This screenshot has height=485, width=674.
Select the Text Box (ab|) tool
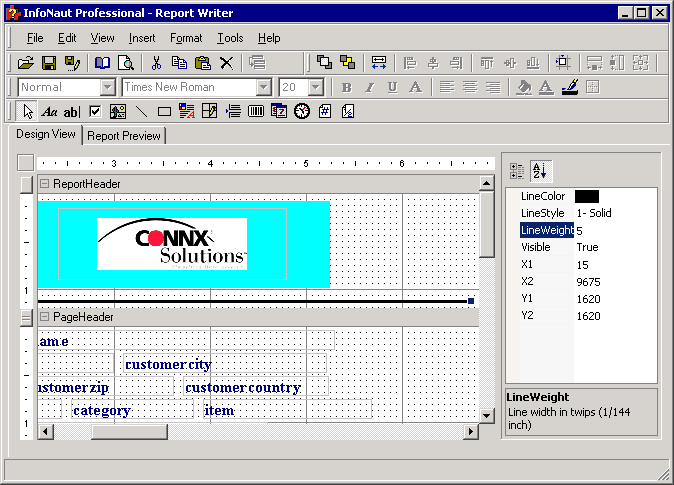pyautogui.click(x=72, y=112)
